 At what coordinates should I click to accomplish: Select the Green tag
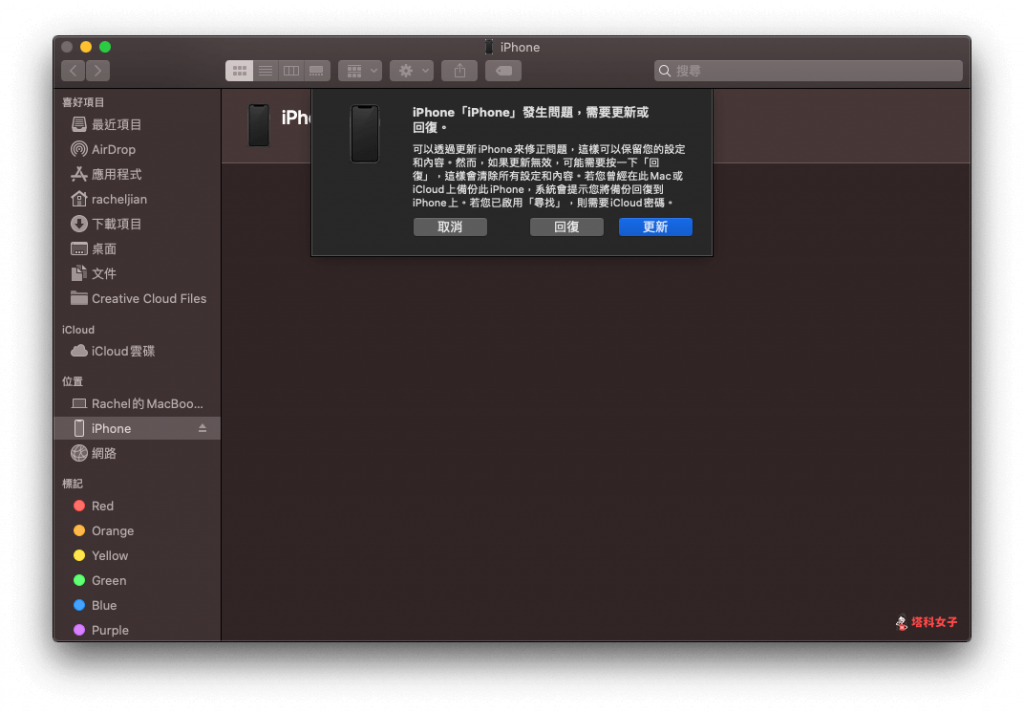pos(137,580)
